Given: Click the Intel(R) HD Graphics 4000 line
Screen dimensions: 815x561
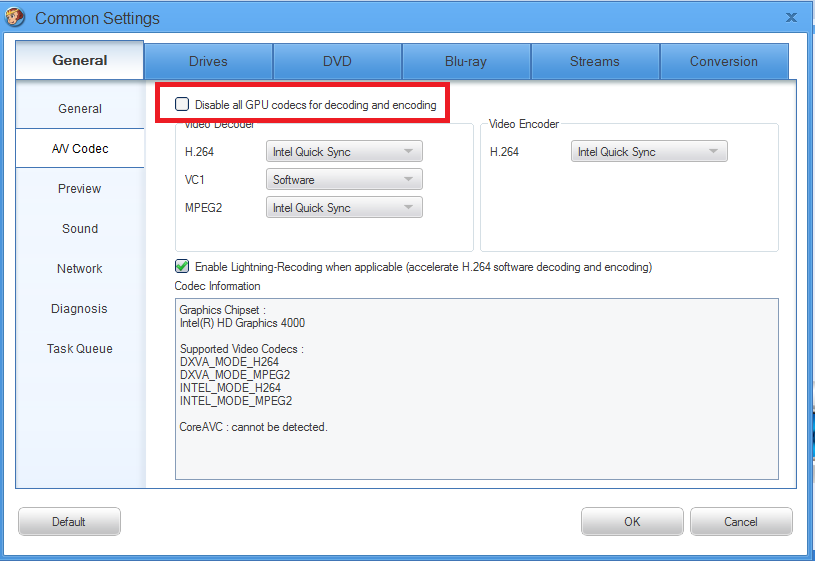Looking at the screenshot, I should 242,323.
